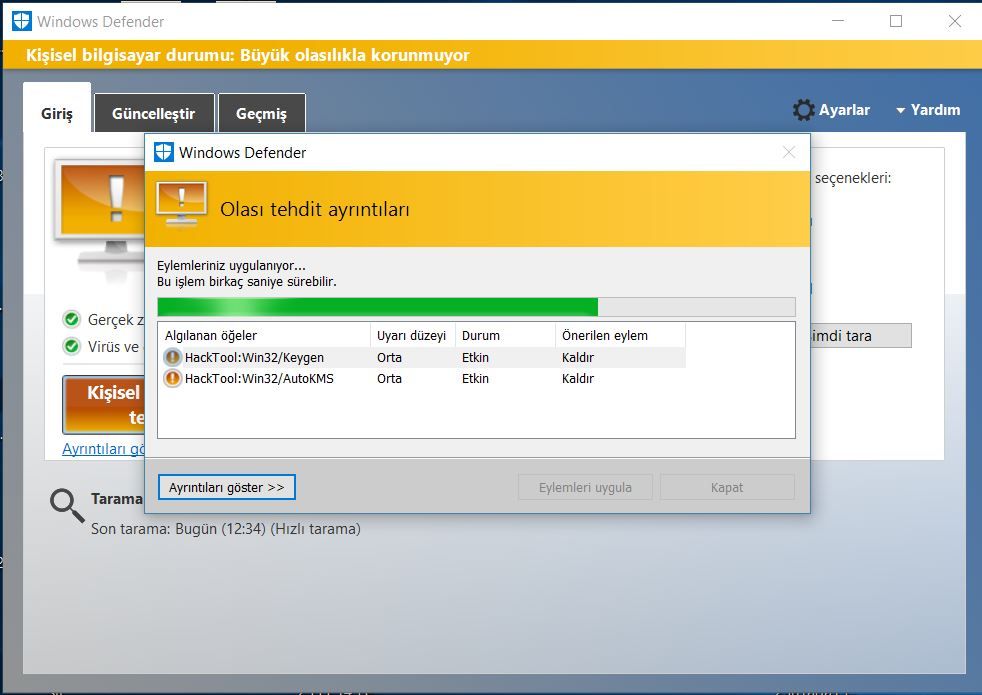Open the Güncelleştir tab
This screenshot has width=982, height=695.
click(154, 113)
